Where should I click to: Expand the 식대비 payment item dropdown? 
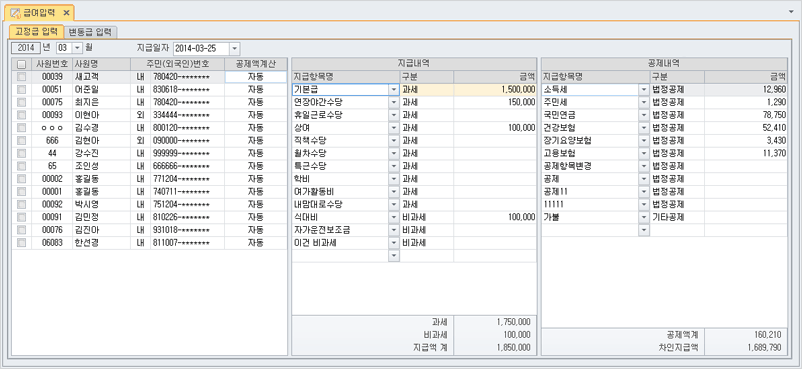393,217
